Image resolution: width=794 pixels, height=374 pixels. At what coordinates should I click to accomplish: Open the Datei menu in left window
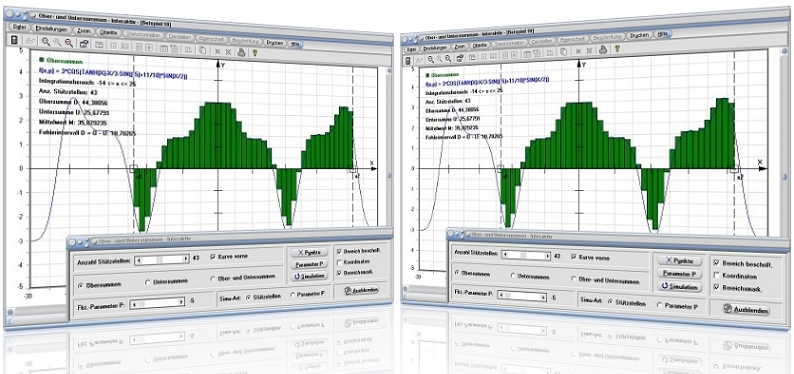(x=19, y=26)
